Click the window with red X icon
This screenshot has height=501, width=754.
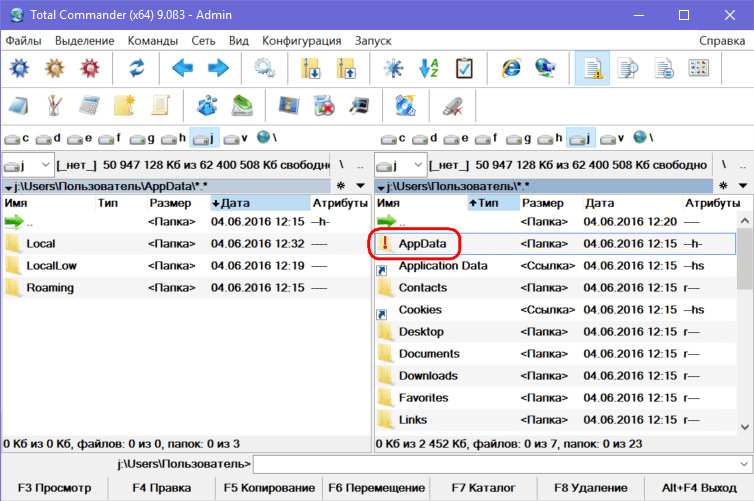click(x=324, y=105)
